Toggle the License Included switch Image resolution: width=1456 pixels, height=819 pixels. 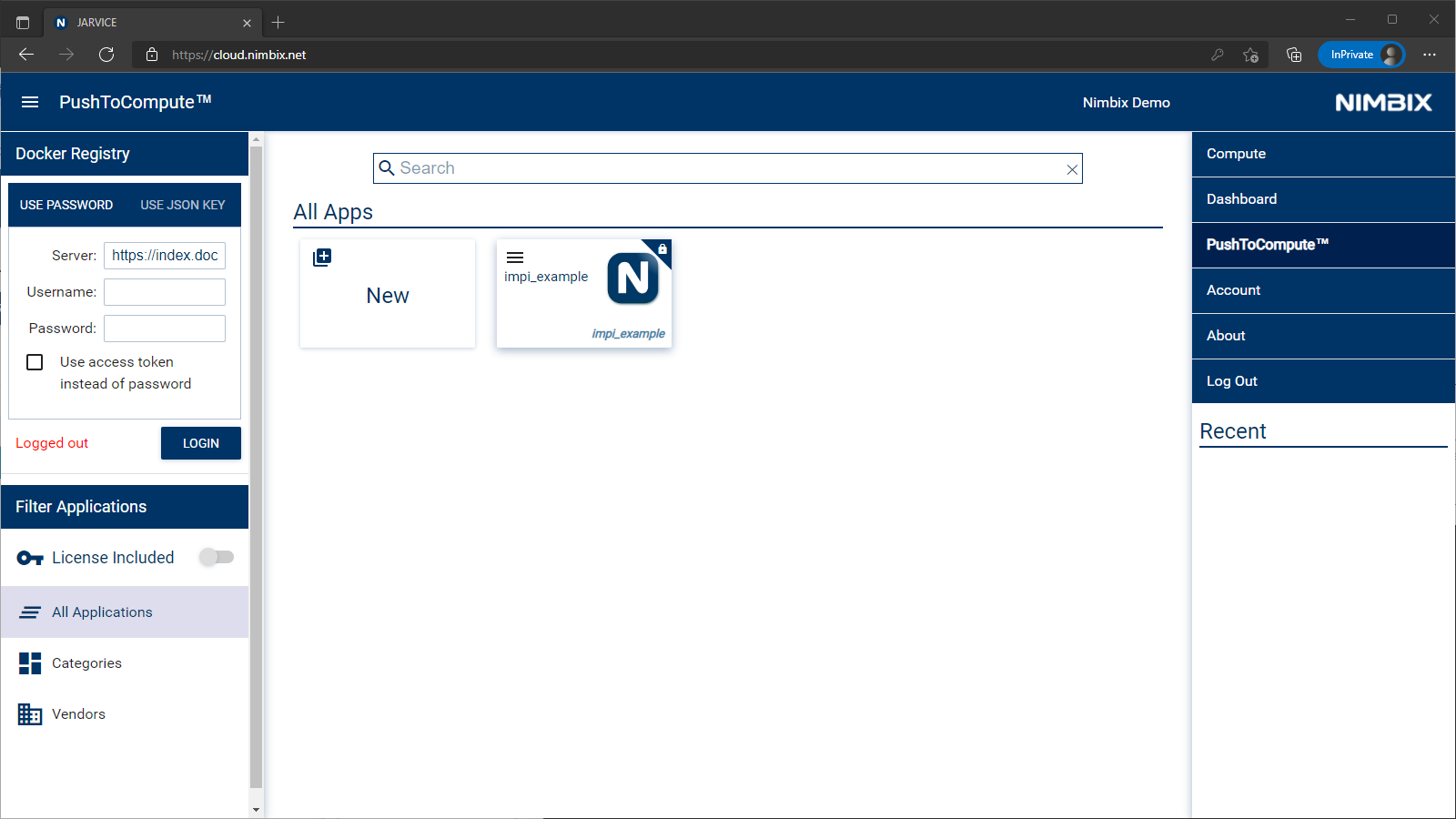click(x=217, y=557)
